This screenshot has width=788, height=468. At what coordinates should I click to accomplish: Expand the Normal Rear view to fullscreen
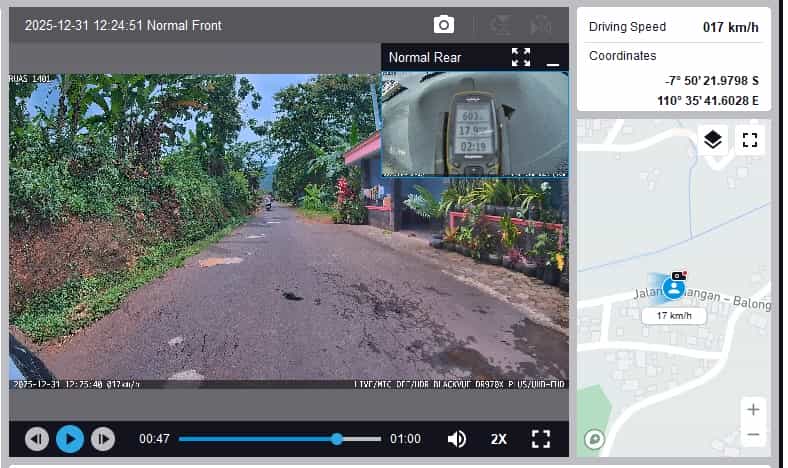tap(521, 57)
